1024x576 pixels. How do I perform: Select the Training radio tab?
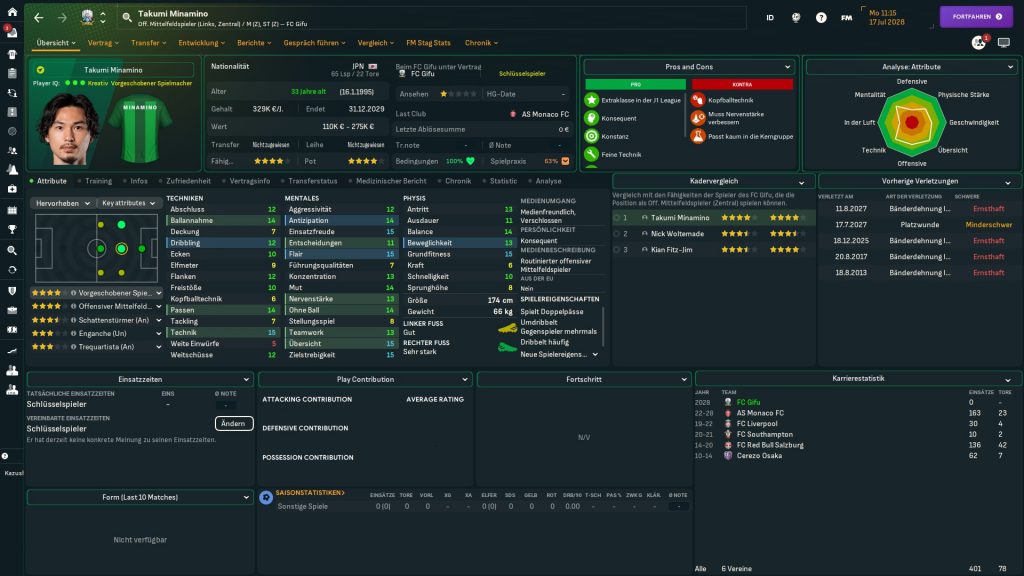tap(98, 181)
